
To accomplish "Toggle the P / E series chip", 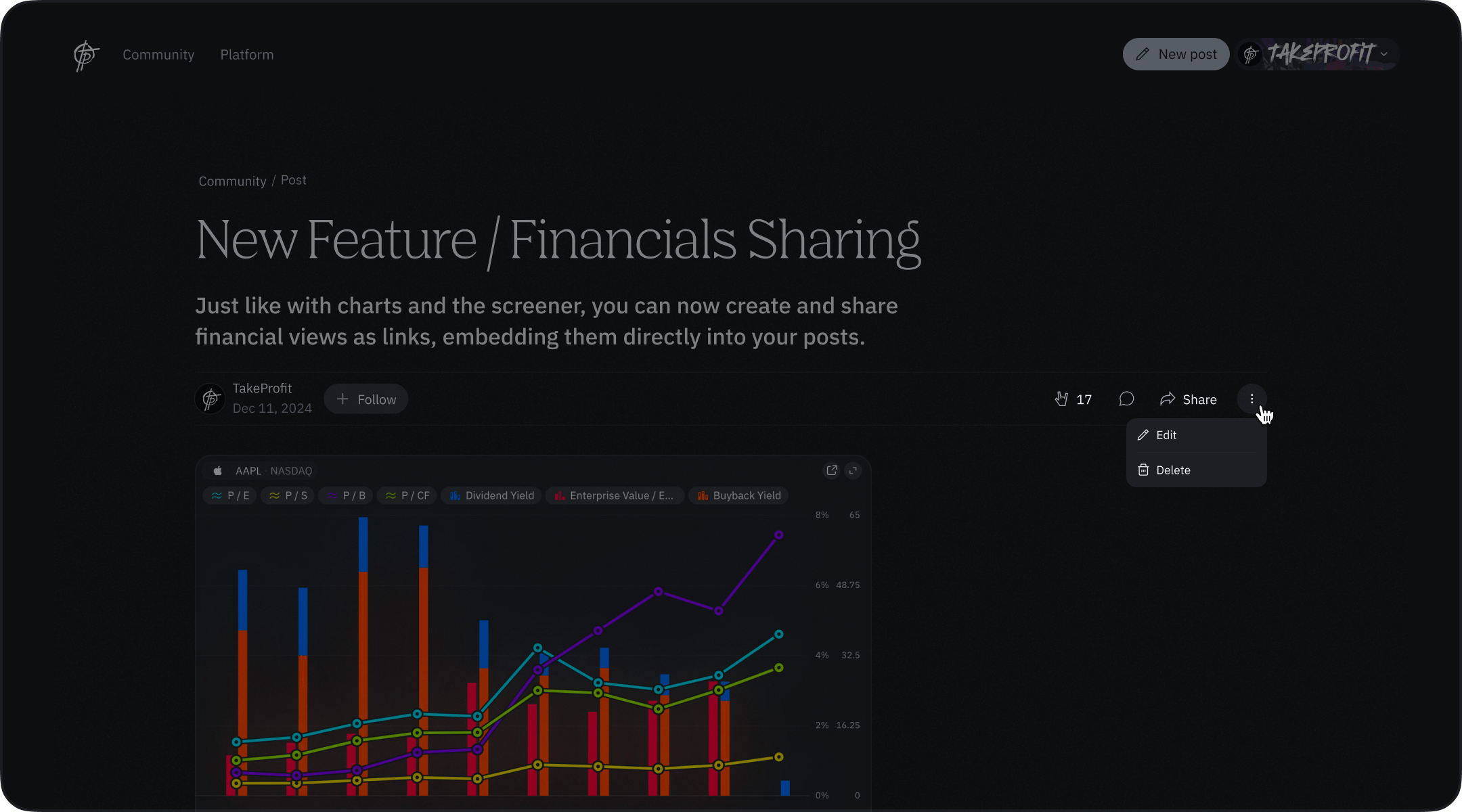I will [x=230, y=496].
